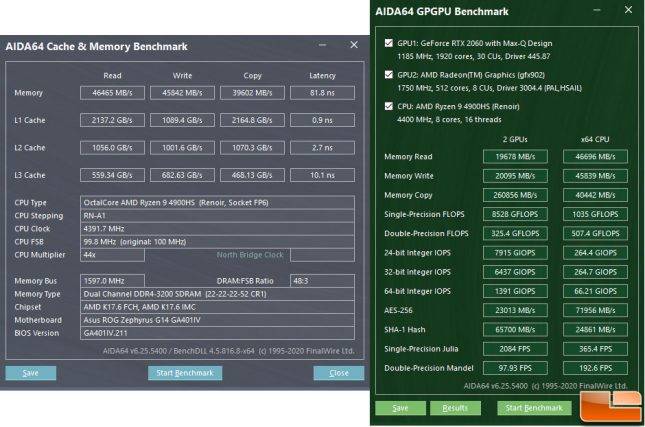645x427 pixels.
Task: Click the Motherboard field Asus ROG Zephyrus G14
Action: click(x=217, y=320)
